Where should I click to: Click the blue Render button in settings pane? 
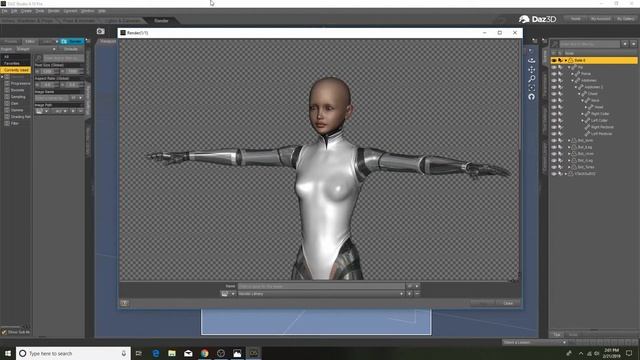[x=72, y=42]
